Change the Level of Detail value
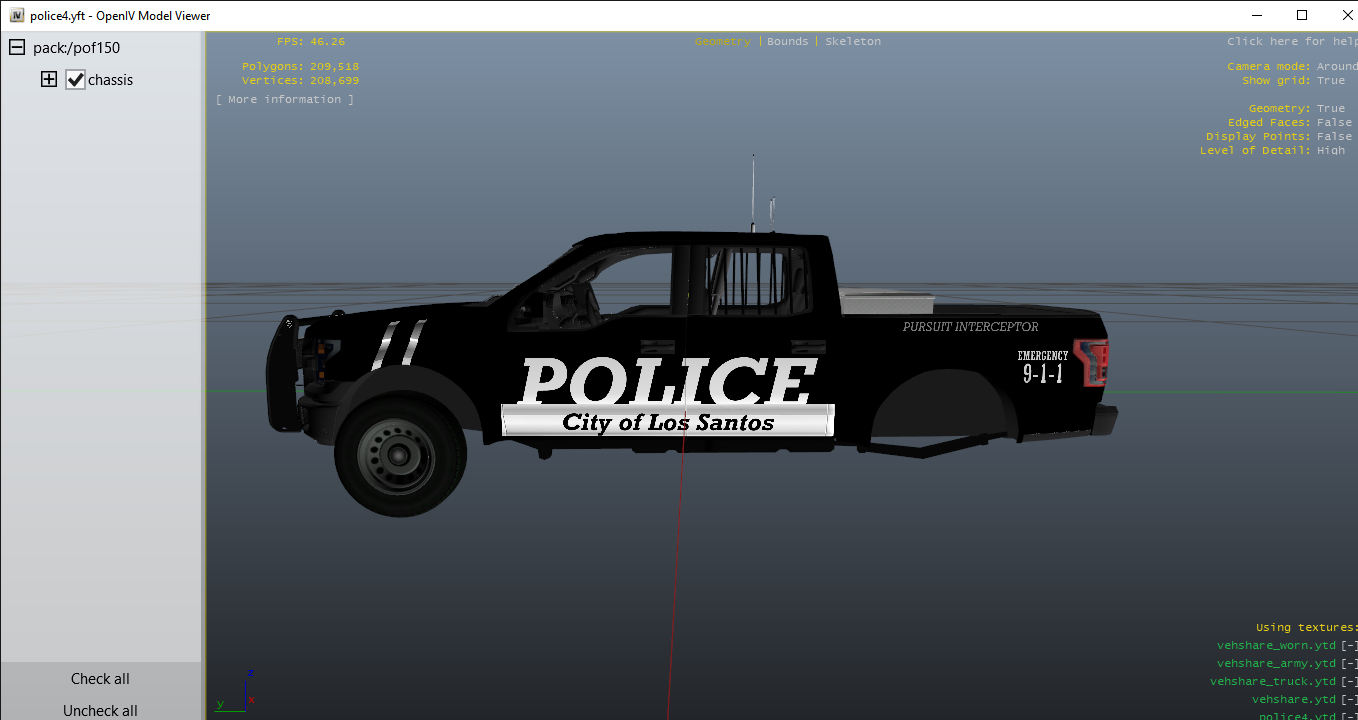 tap(1331, 151)
